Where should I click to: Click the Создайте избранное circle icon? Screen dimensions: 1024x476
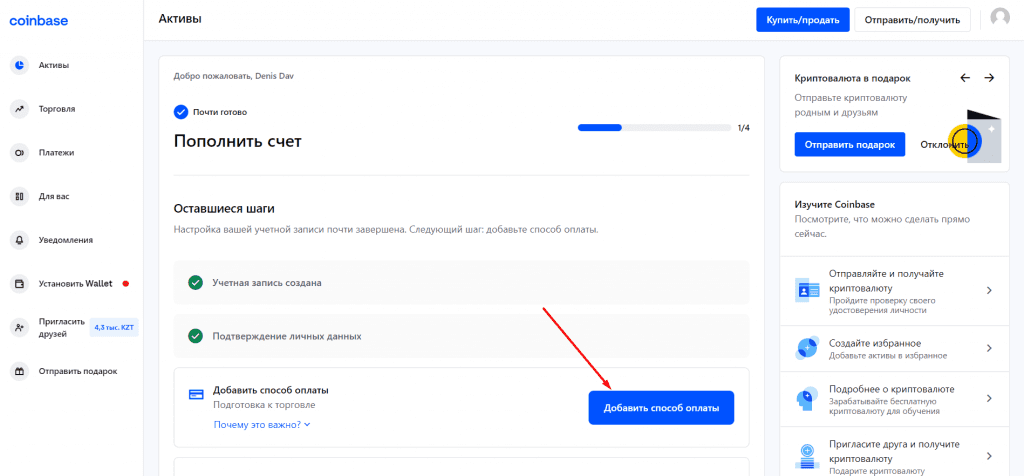(807, 348)
